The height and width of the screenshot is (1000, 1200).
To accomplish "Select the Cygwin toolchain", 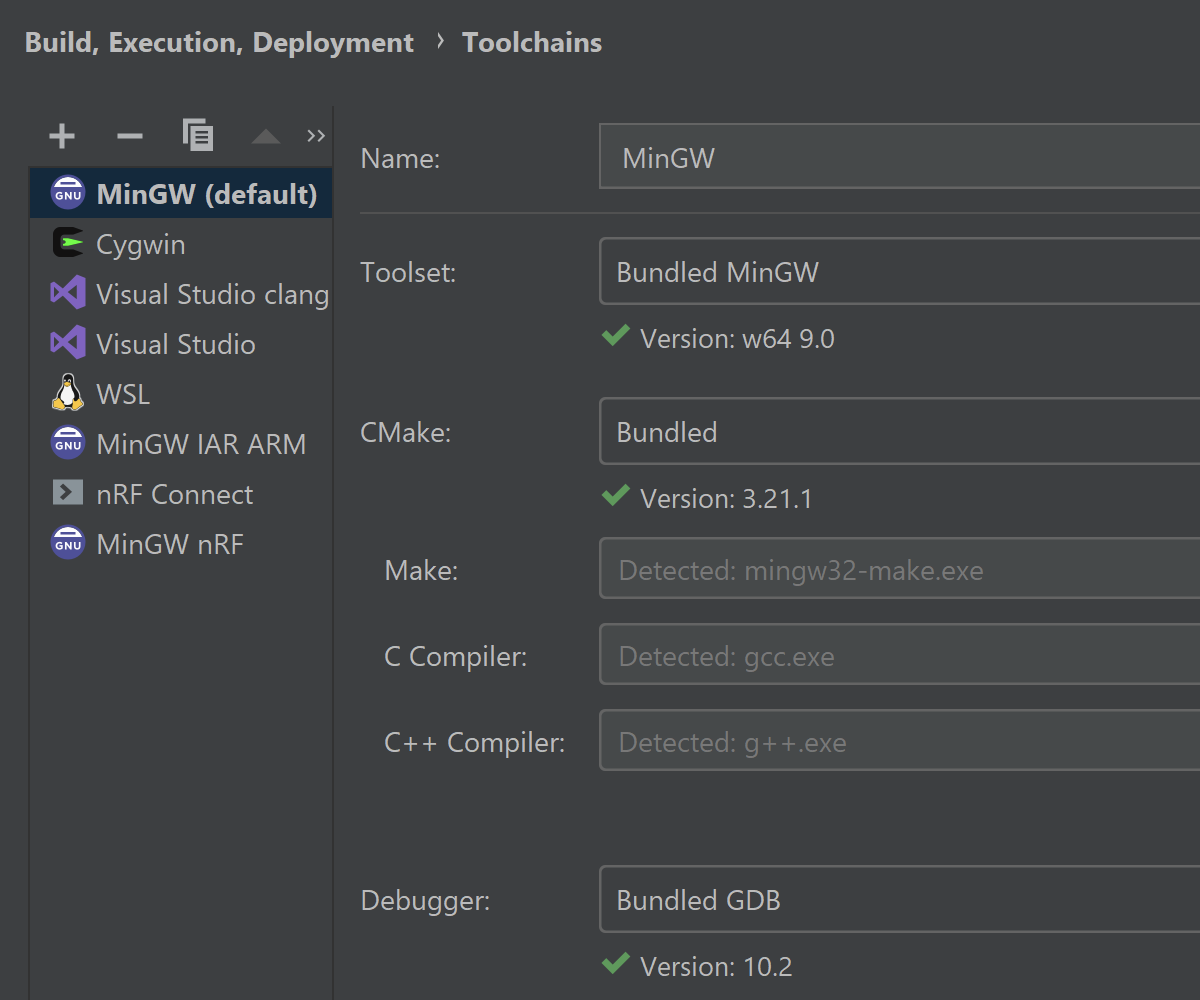I will pyautogui.click(x=181, y=243).
